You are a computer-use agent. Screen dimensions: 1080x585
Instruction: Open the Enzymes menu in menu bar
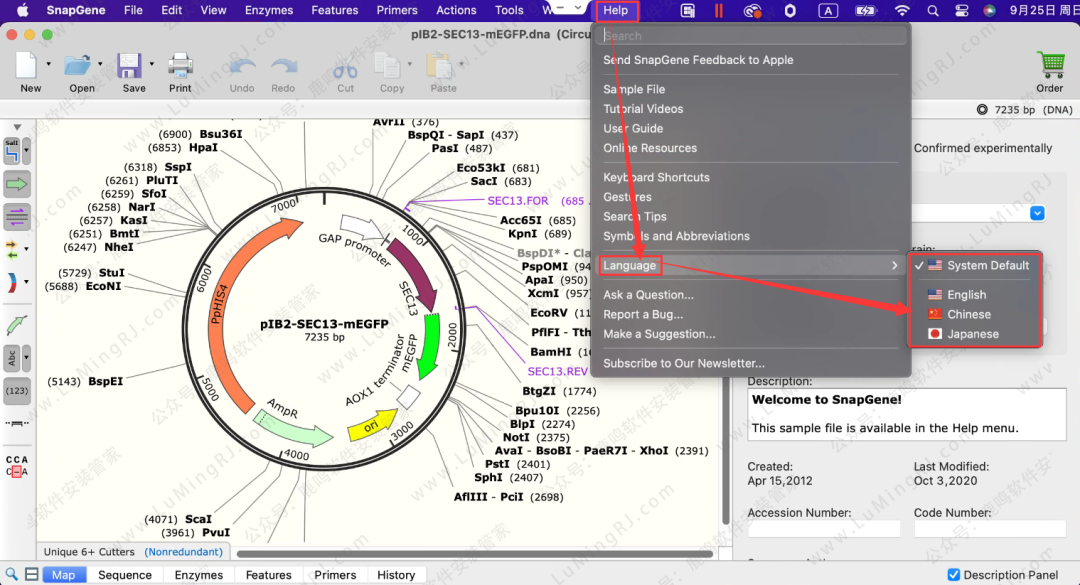pos(269,10)
